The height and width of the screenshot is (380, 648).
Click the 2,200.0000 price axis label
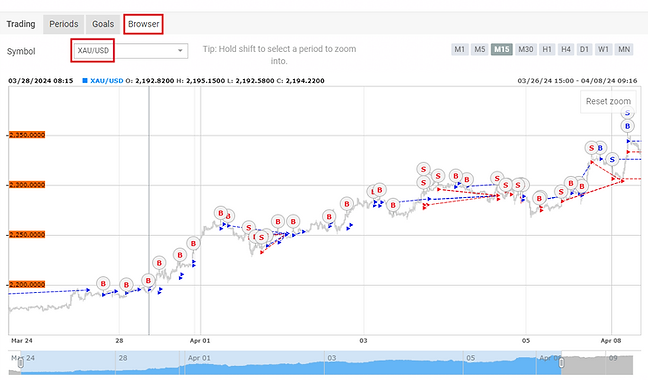[27, 285]
